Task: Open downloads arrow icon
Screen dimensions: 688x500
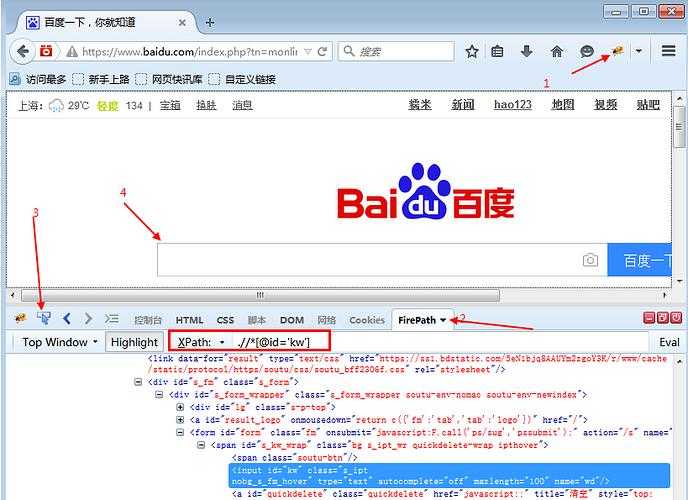Action: click(527, 52)
